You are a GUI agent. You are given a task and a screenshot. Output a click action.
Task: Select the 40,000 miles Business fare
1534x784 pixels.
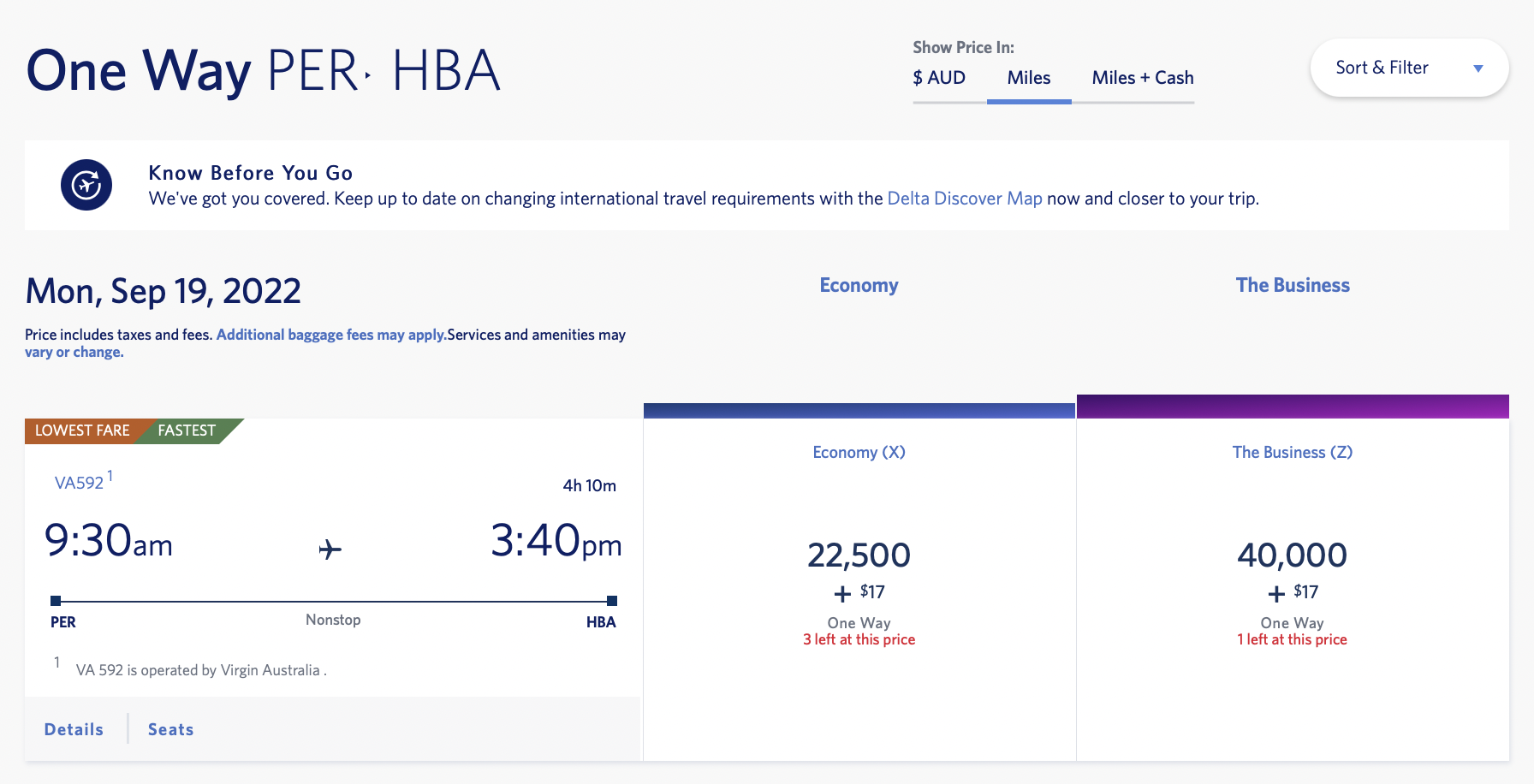[x=1293, y=555]
